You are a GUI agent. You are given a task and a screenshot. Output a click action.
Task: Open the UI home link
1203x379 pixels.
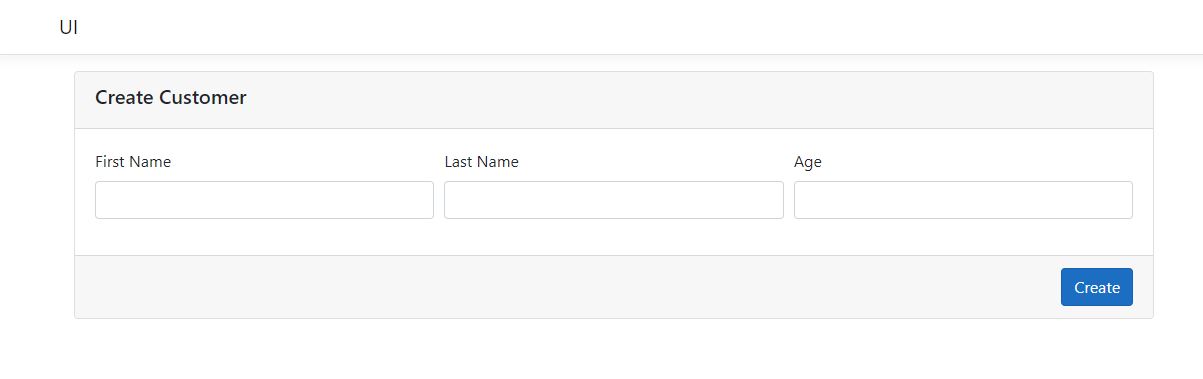[x=69, y=28]
